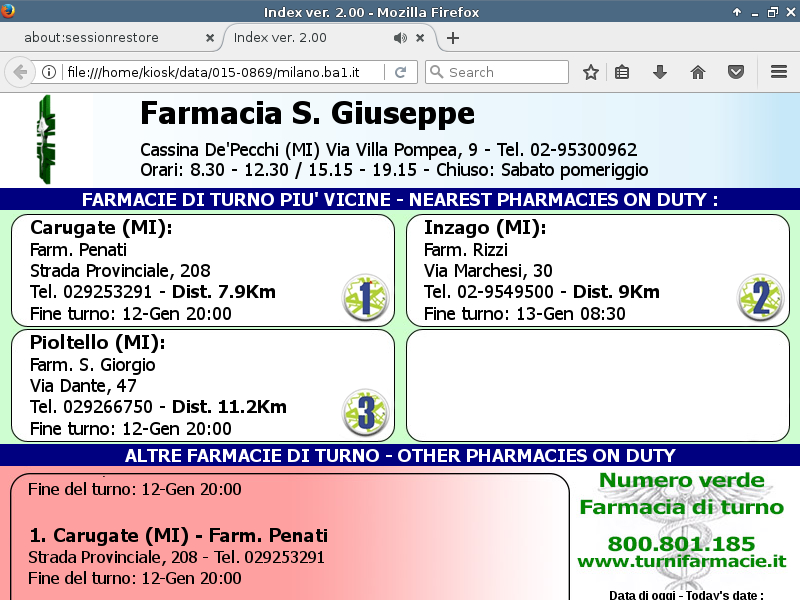Viewport: 800px width, 600px height.
Task: Open the downloads arrow icon
Action: [660, 72]
